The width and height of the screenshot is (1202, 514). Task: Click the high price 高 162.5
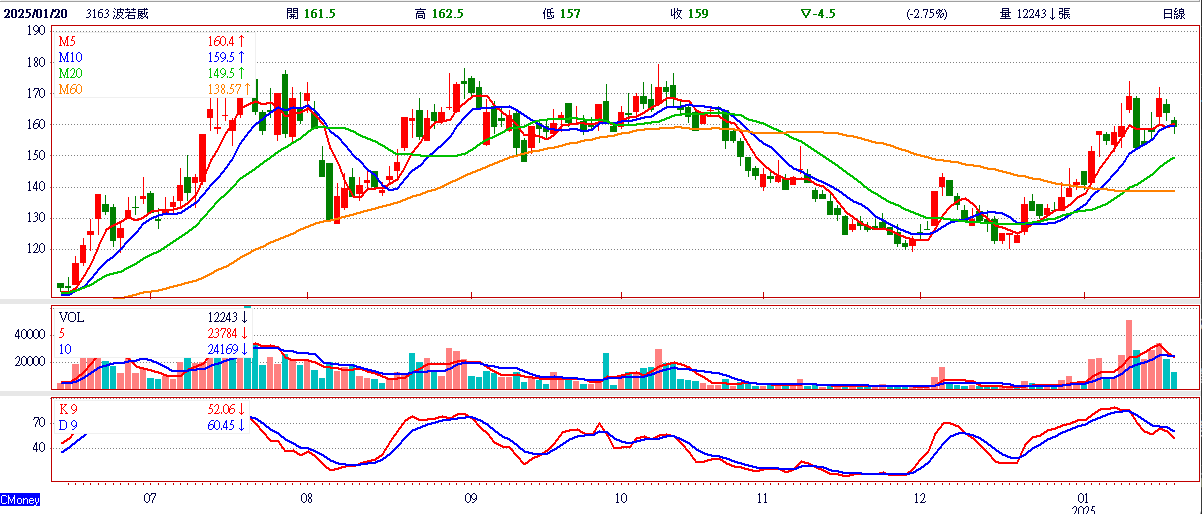(439, 14)
